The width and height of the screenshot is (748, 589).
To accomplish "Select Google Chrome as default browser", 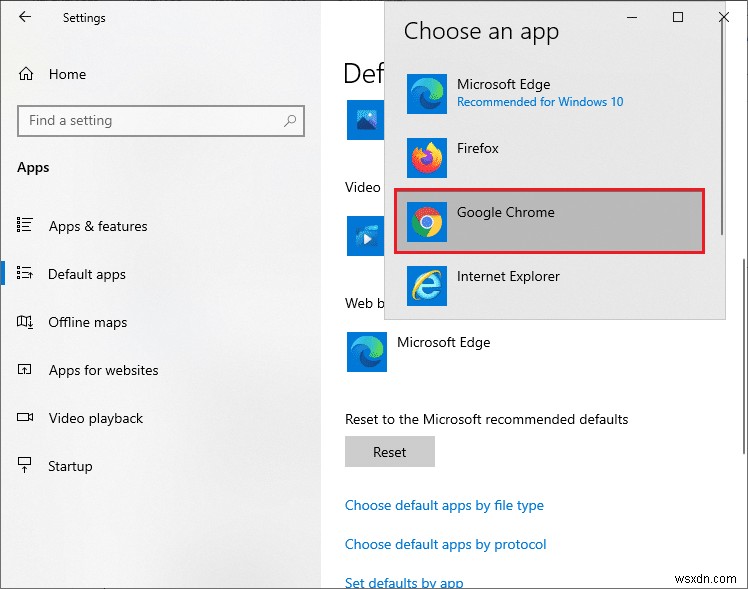I will pyautogui.click(x=550, y=221).
